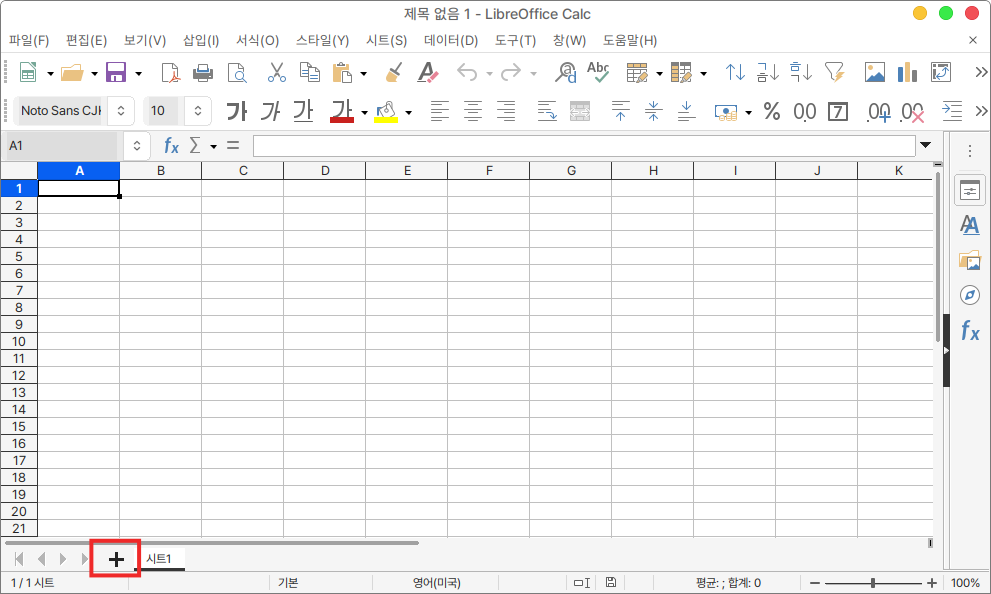This screenshot has height=594, width=991.
Task: Expand the formula bar input line
Action: point(925,146)
